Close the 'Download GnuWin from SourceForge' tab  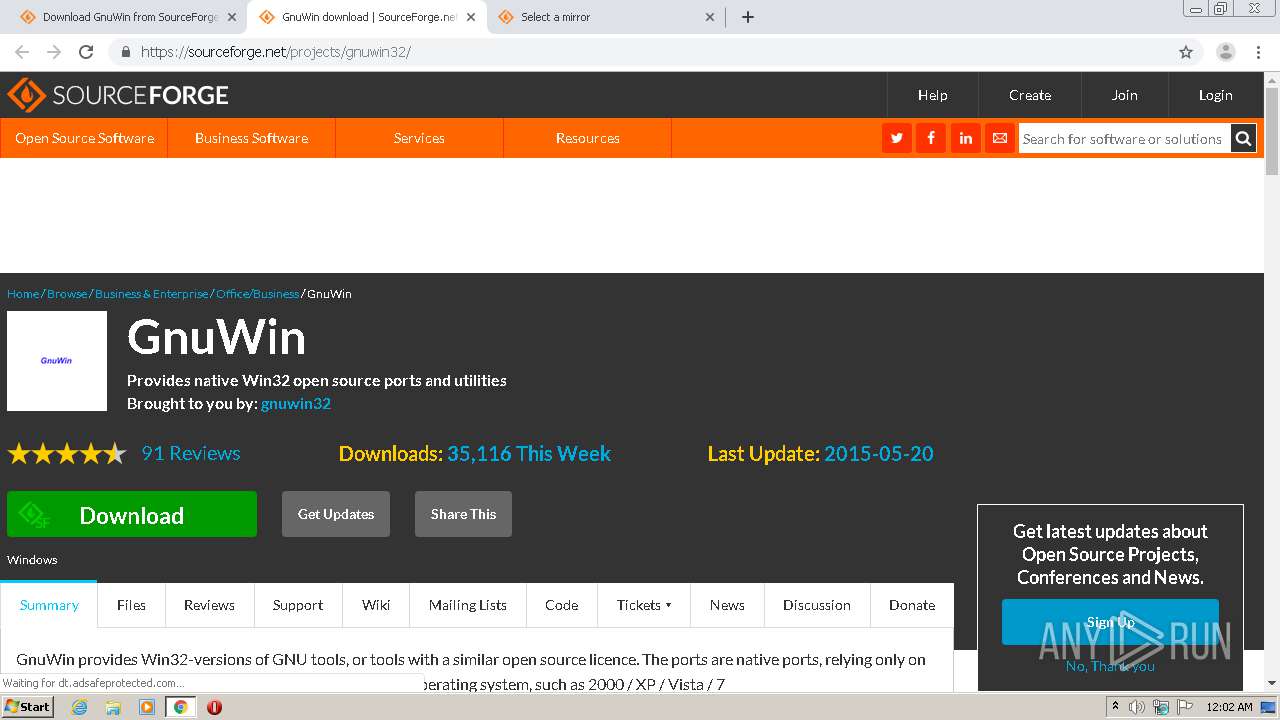(232, 17)
